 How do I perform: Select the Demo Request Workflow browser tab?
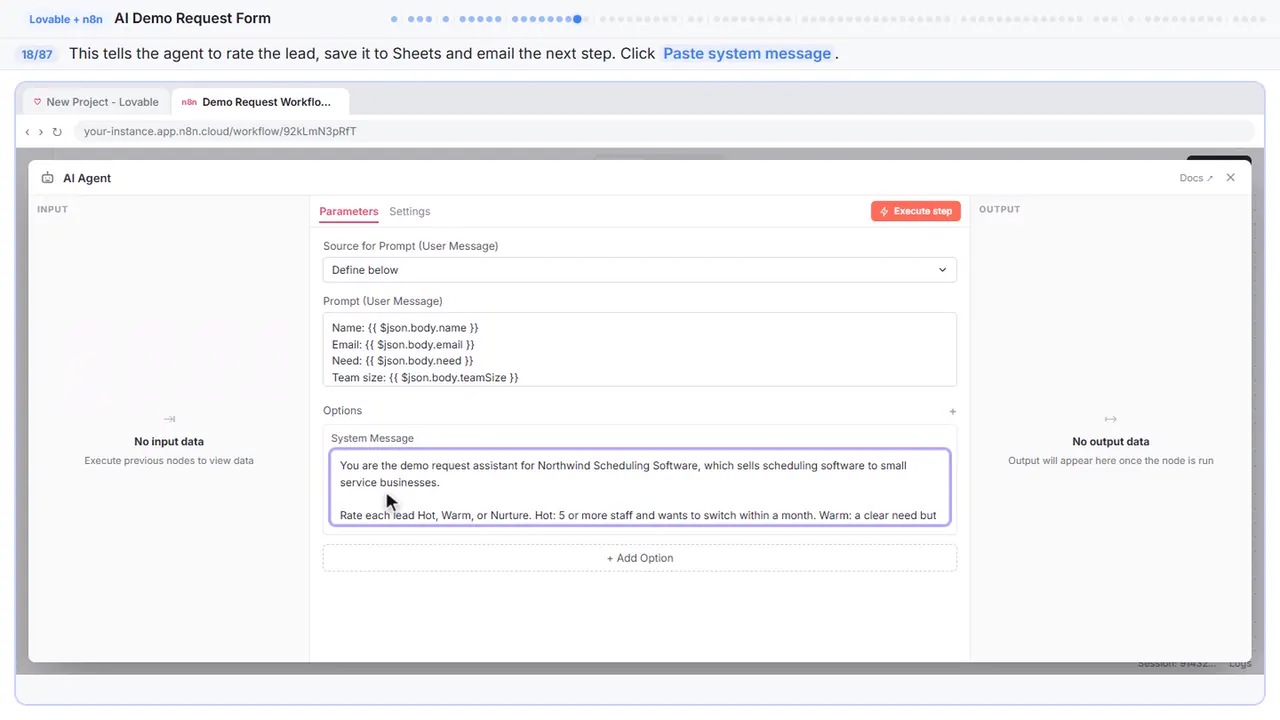click(x=260, y=102)
